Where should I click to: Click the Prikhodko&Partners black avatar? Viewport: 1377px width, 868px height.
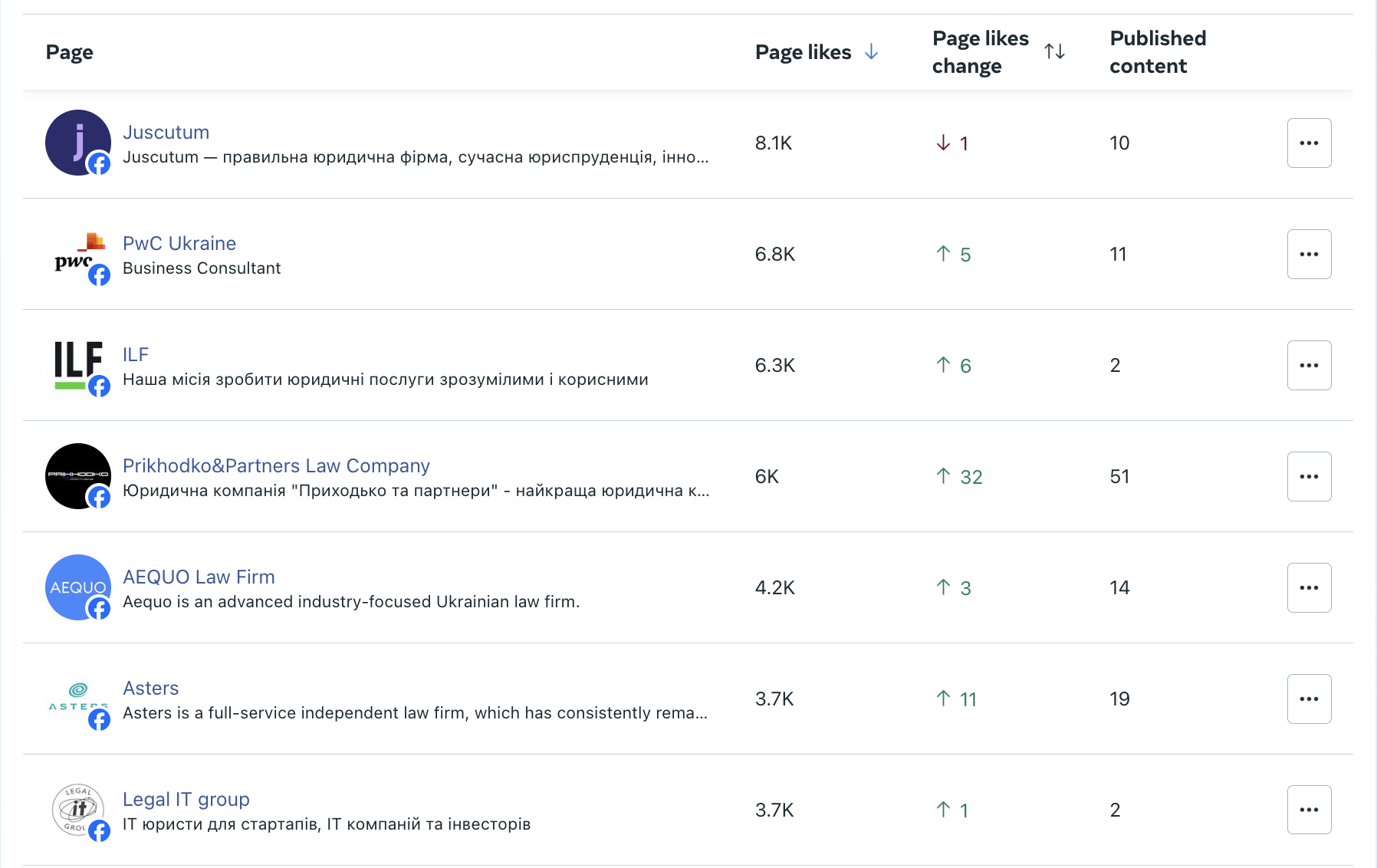78,476
